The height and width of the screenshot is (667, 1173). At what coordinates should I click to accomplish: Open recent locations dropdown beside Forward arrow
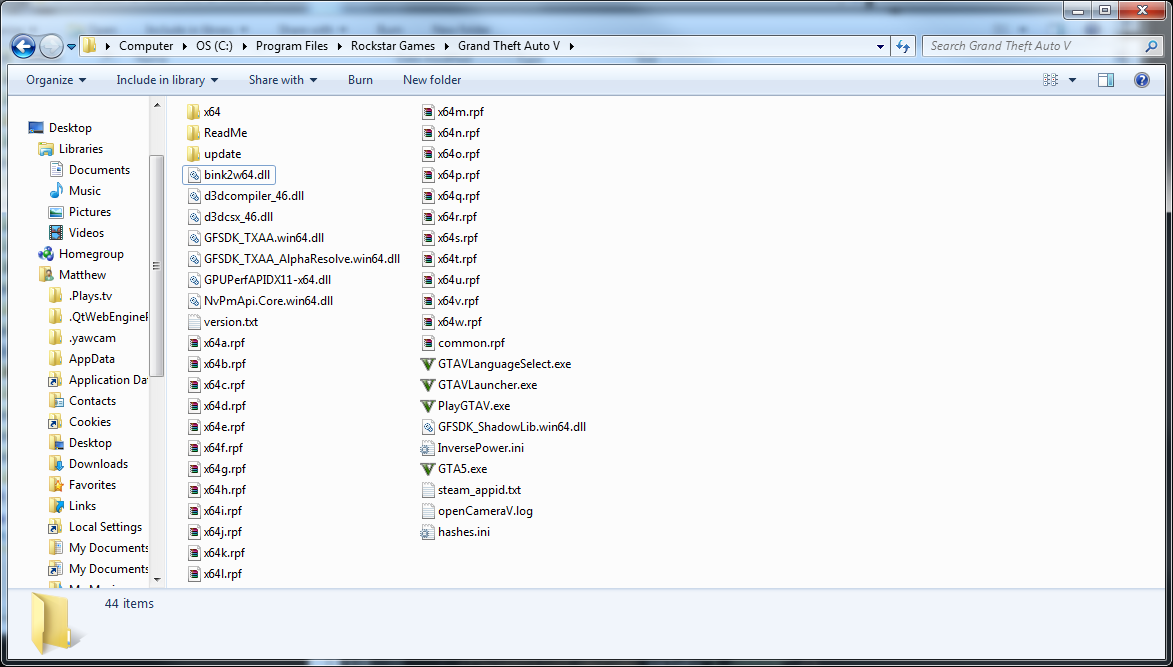click(71, 46)
